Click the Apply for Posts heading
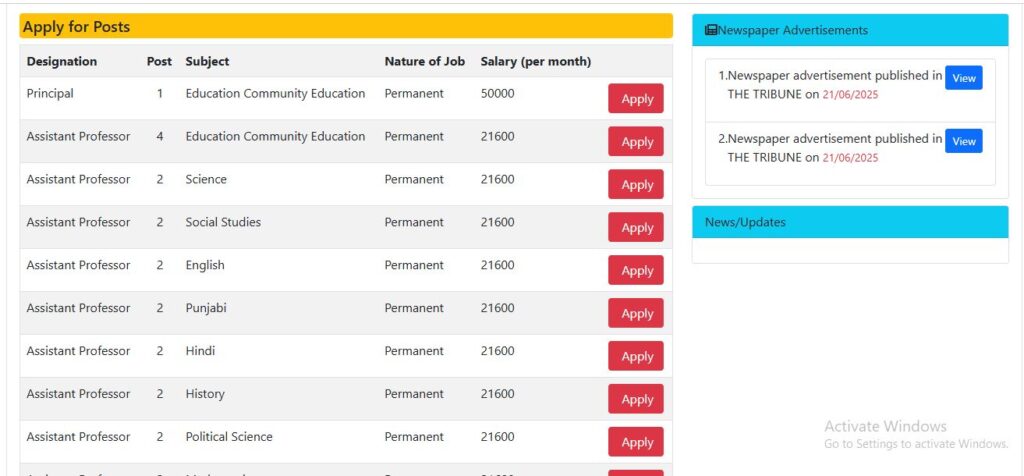 [x=77, y=27]
